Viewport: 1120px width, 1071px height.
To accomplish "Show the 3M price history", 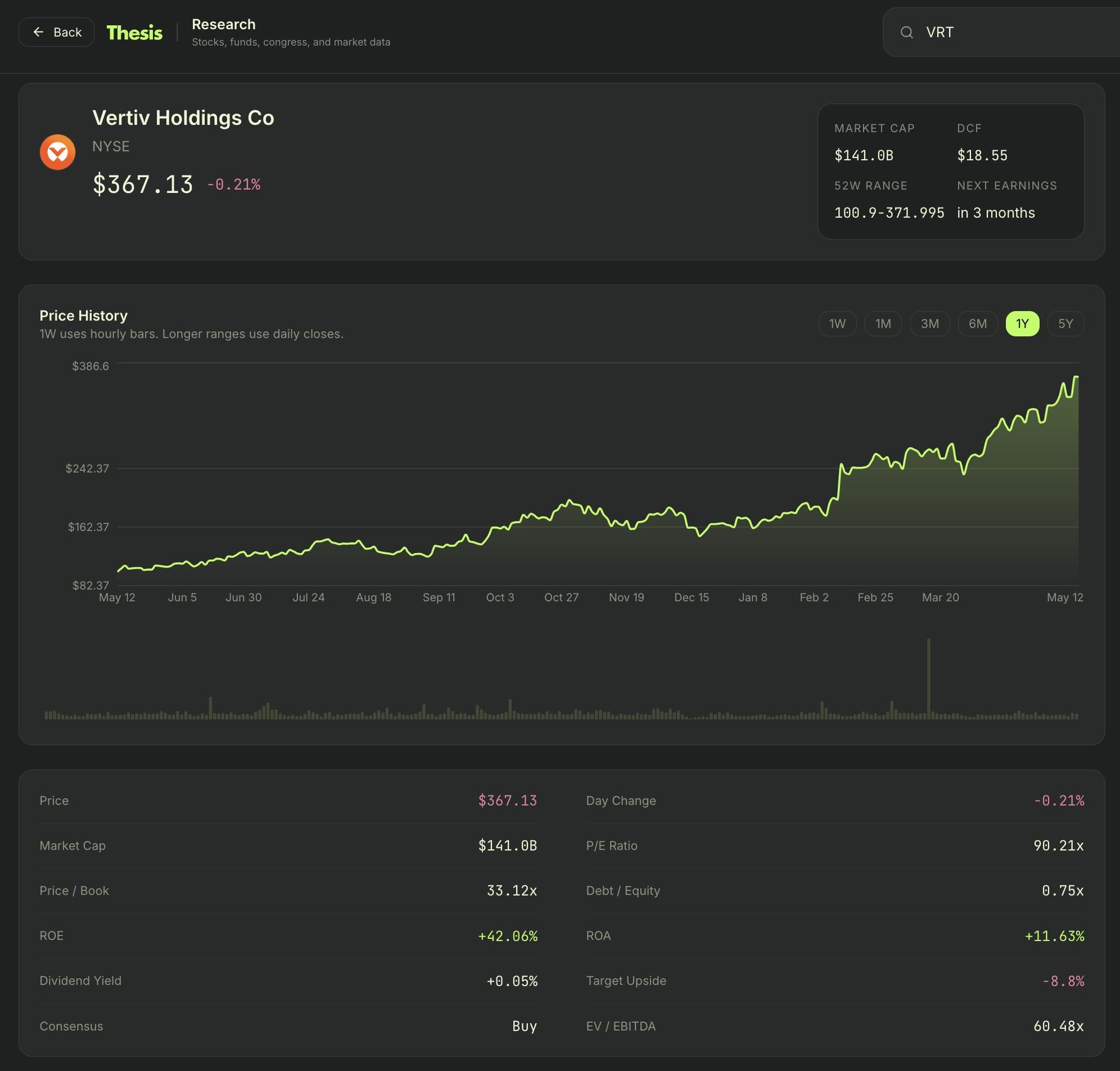I will (929, 323).
